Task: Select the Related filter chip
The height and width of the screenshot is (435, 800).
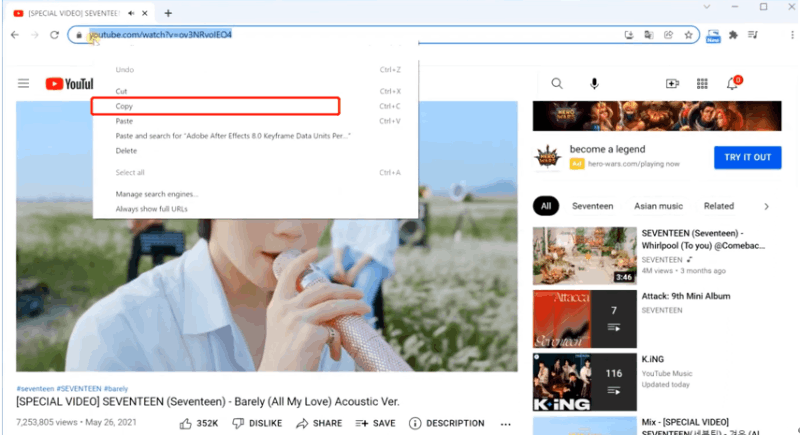Action: click(719, 206)
